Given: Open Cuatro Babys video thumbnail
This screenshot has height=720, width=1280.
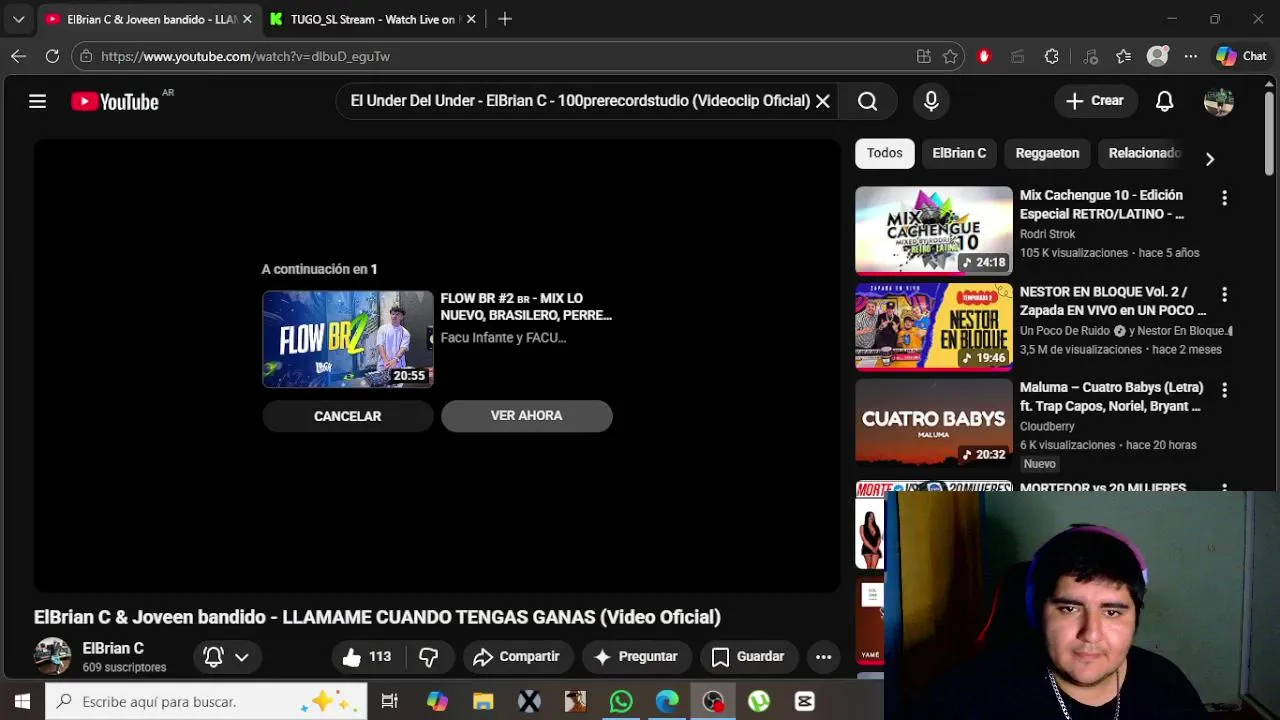Looking at the screenshot, I should 934,422.
